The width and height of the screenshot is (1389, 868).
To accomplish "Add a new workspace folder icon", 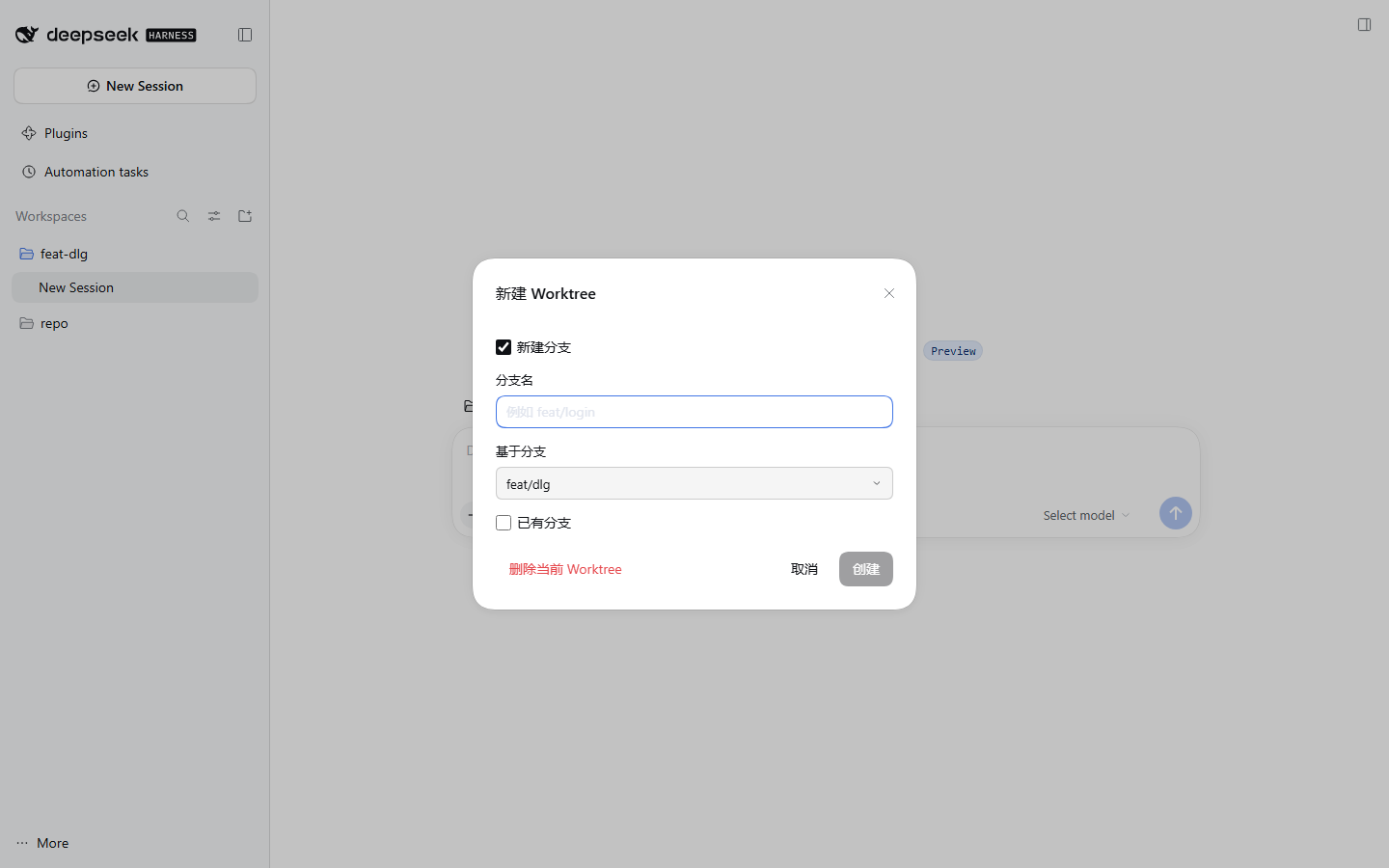I will pyautogui.click(x=245, y=216).
